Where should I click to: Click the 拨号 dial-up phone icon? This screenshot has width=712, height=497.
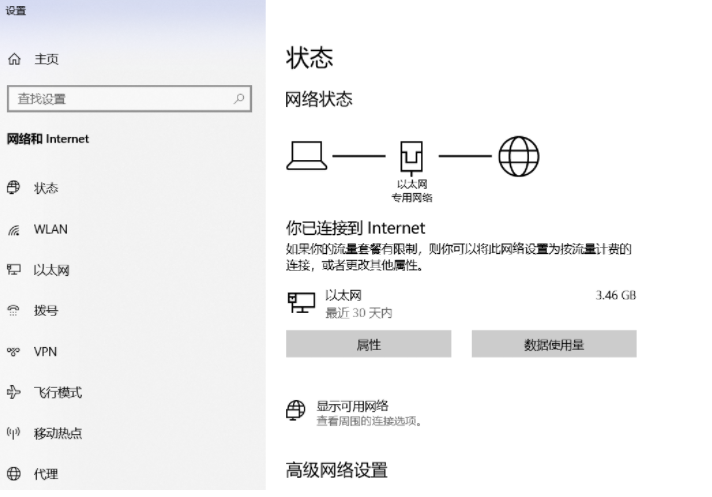tap(14, 311)
